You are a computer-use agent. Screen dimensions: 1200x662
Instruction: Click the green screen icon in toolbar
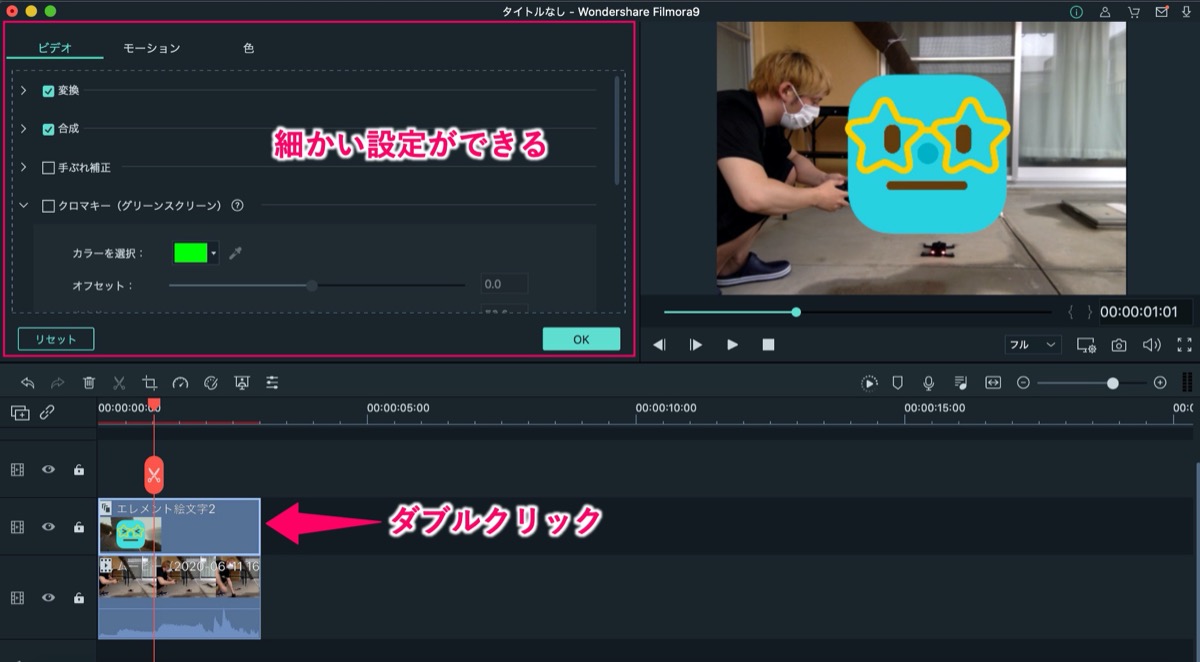(x=241, y=383)
